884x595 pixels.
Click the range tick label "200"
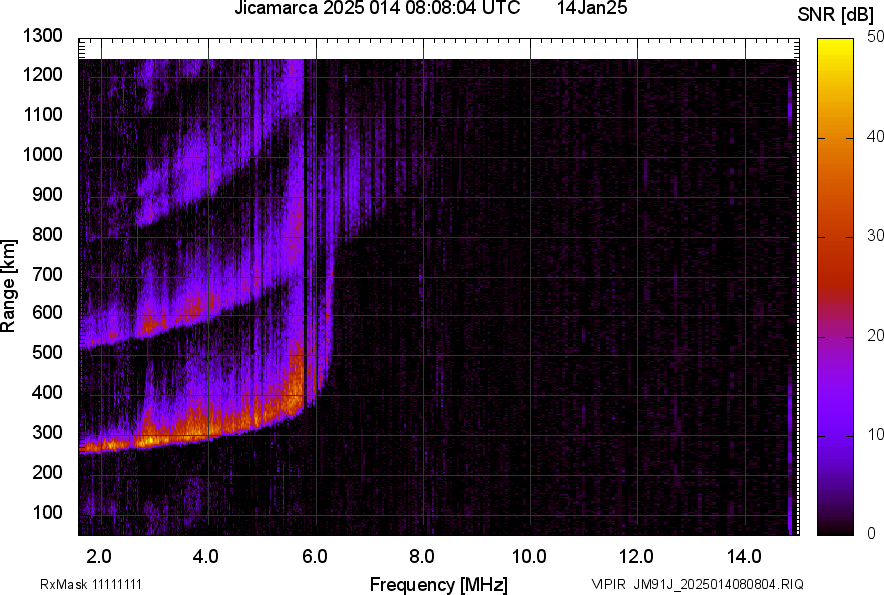point(47,472)
